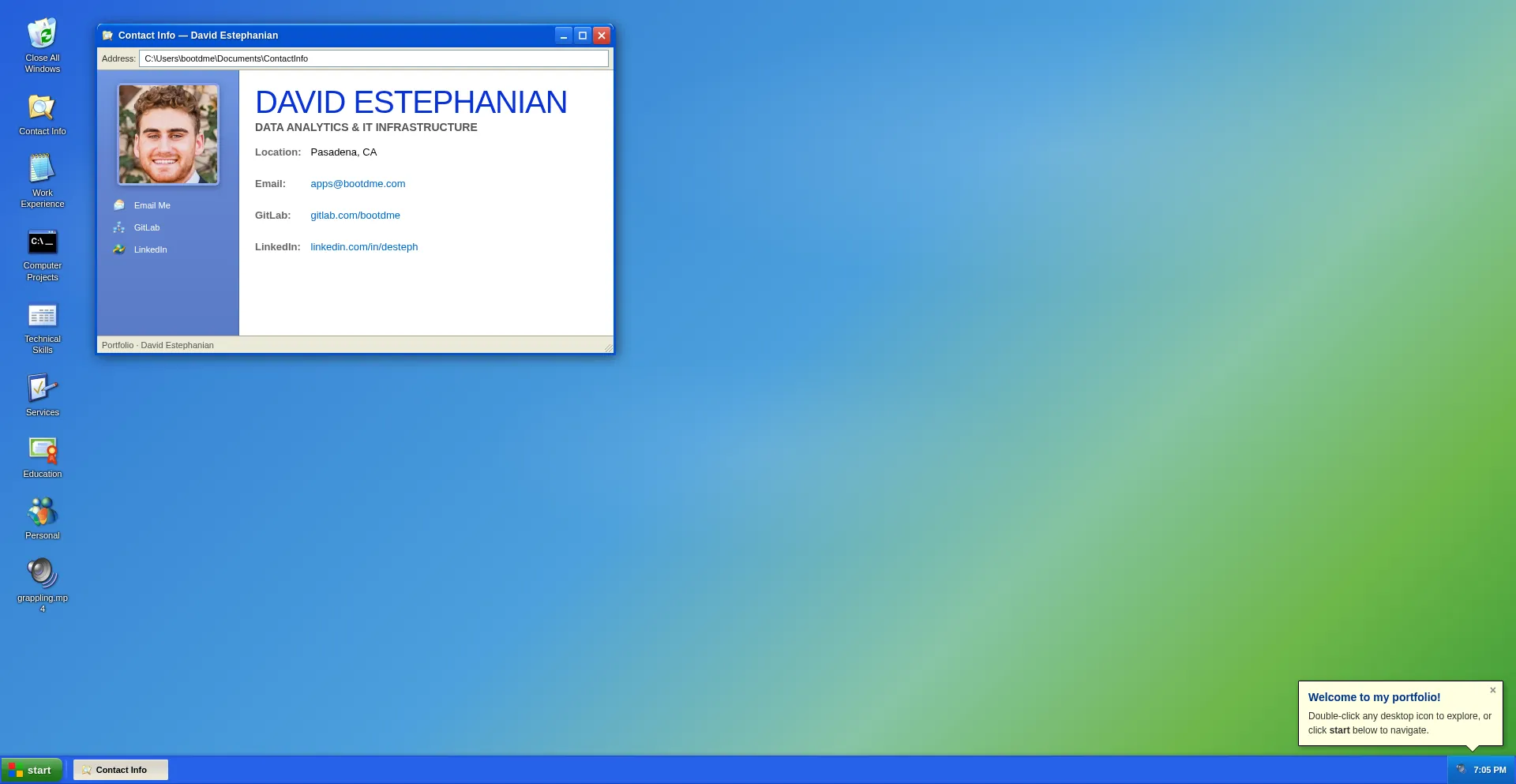Click the 7:05 PM taskbar clock
Screen dimensions: 1516x784
coord(1490,770)
